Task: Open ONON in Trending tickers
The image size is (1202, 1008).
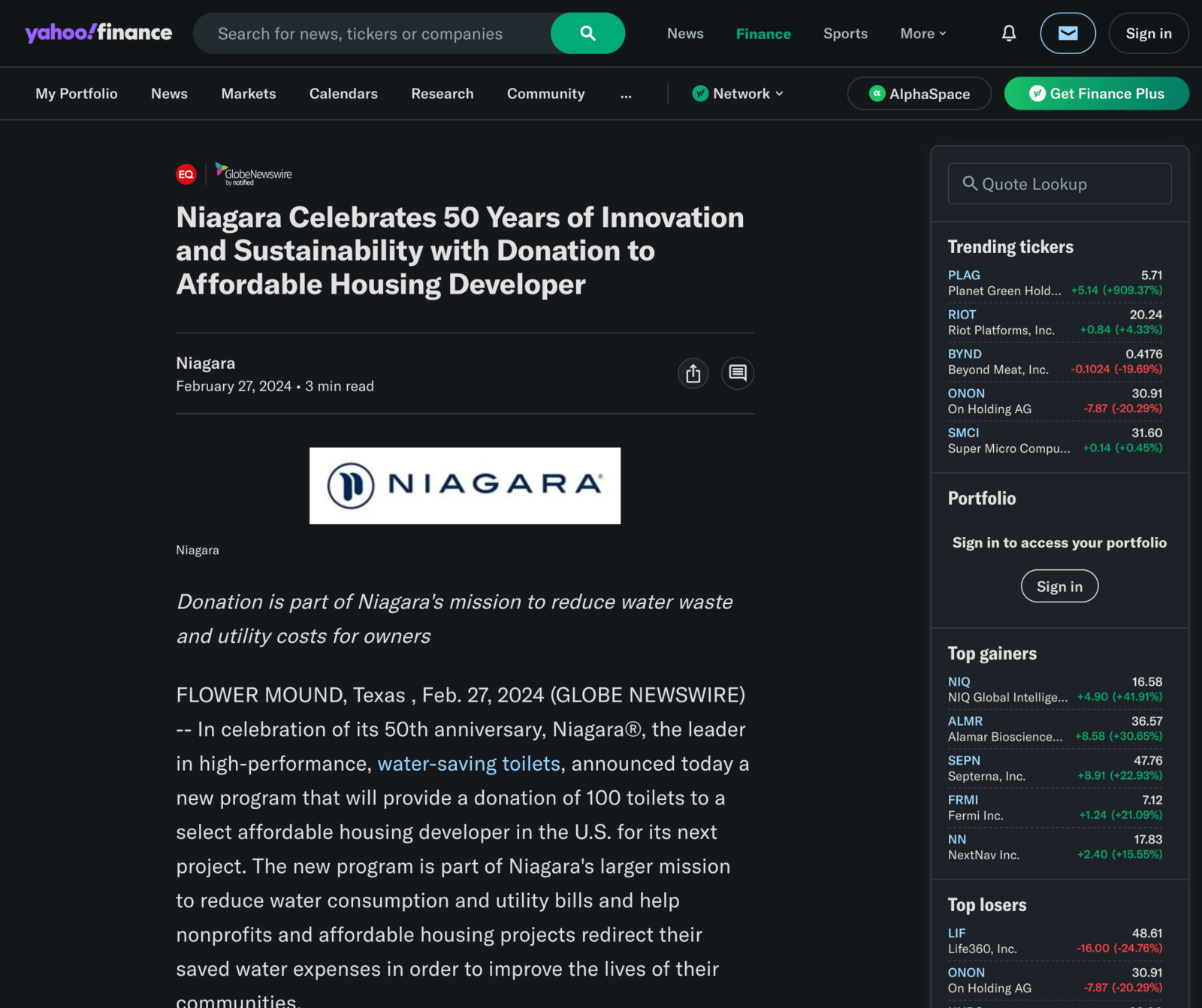Action: 966,393
